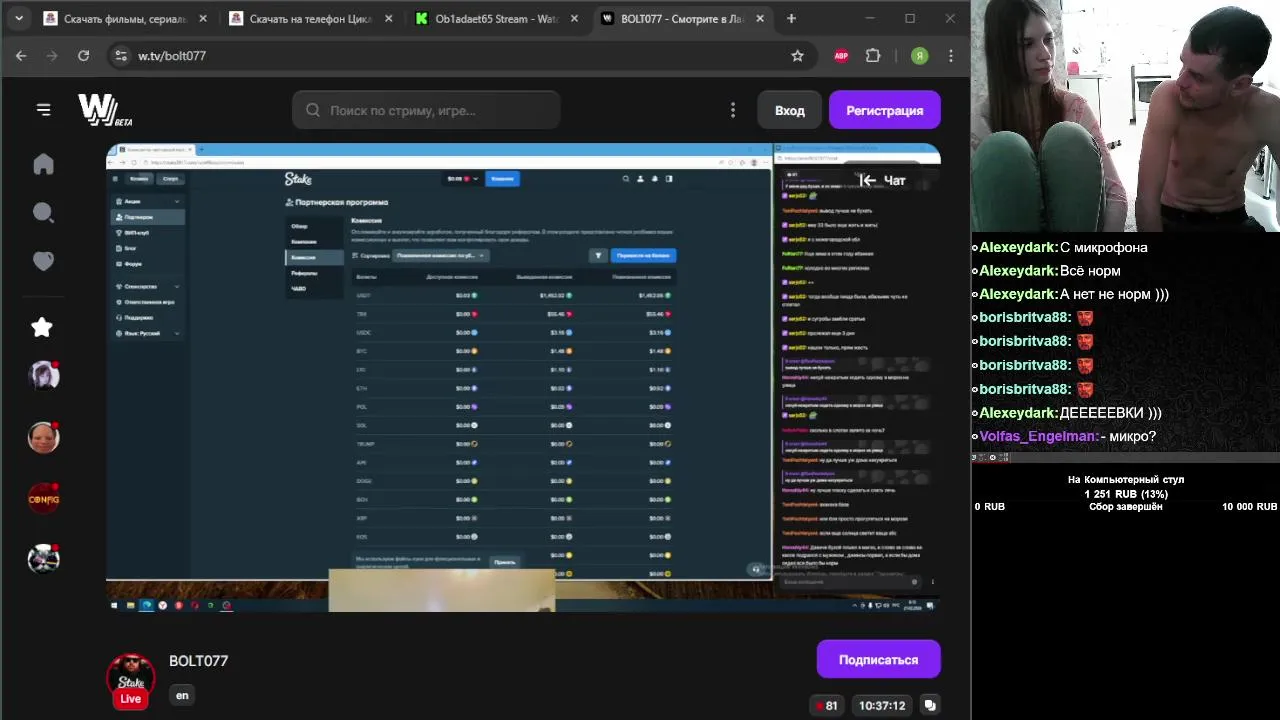Screen dimensions: 1280x720
Task: Switch to the Ob1adaet65 Stream tab
Action: click(x=496, y=18)
